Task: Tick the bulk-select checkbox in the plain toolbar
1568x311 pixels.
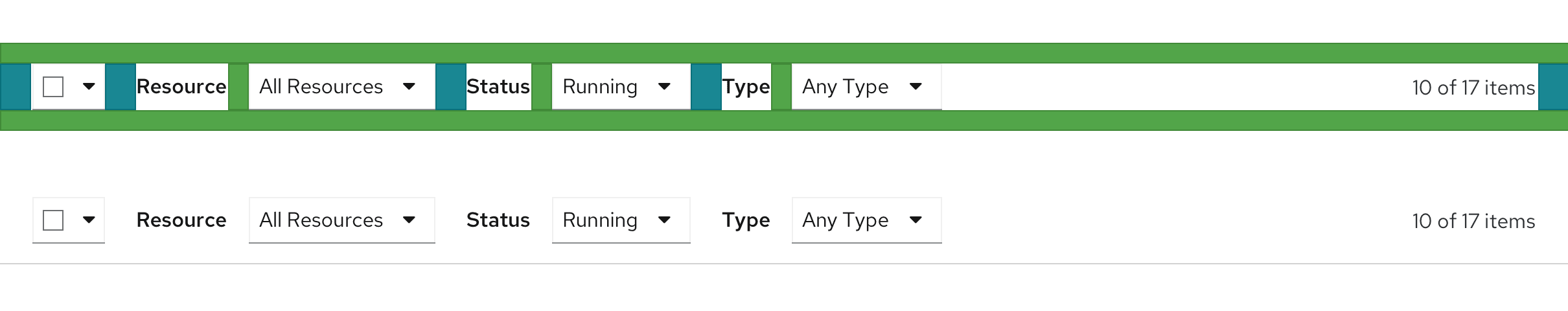Action: pyautogui.click(x=53, y=220)
